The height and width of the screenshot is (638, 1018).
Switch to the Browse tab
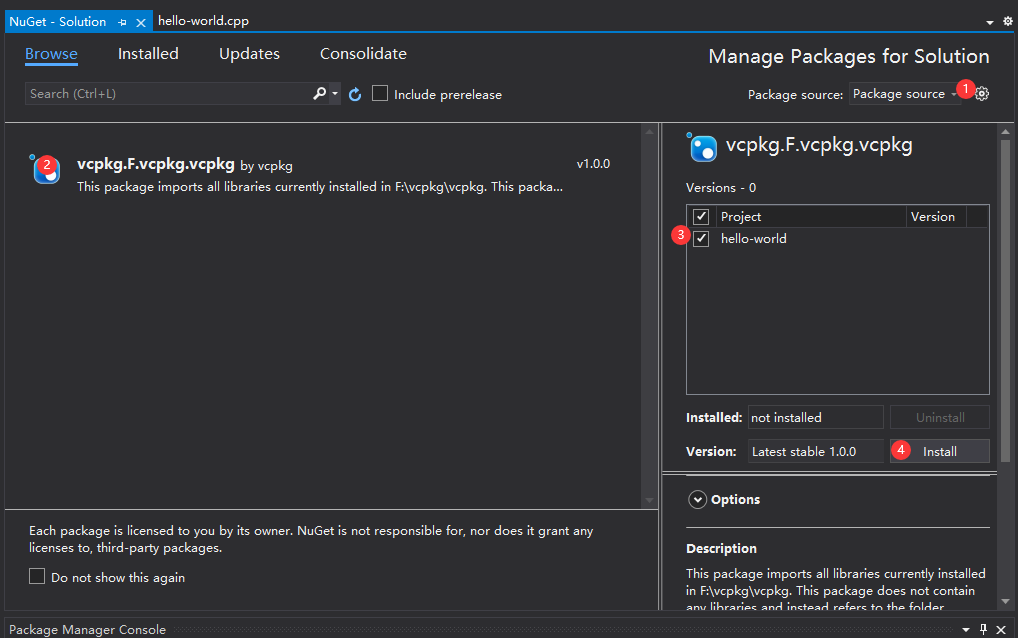pos(51,54)
